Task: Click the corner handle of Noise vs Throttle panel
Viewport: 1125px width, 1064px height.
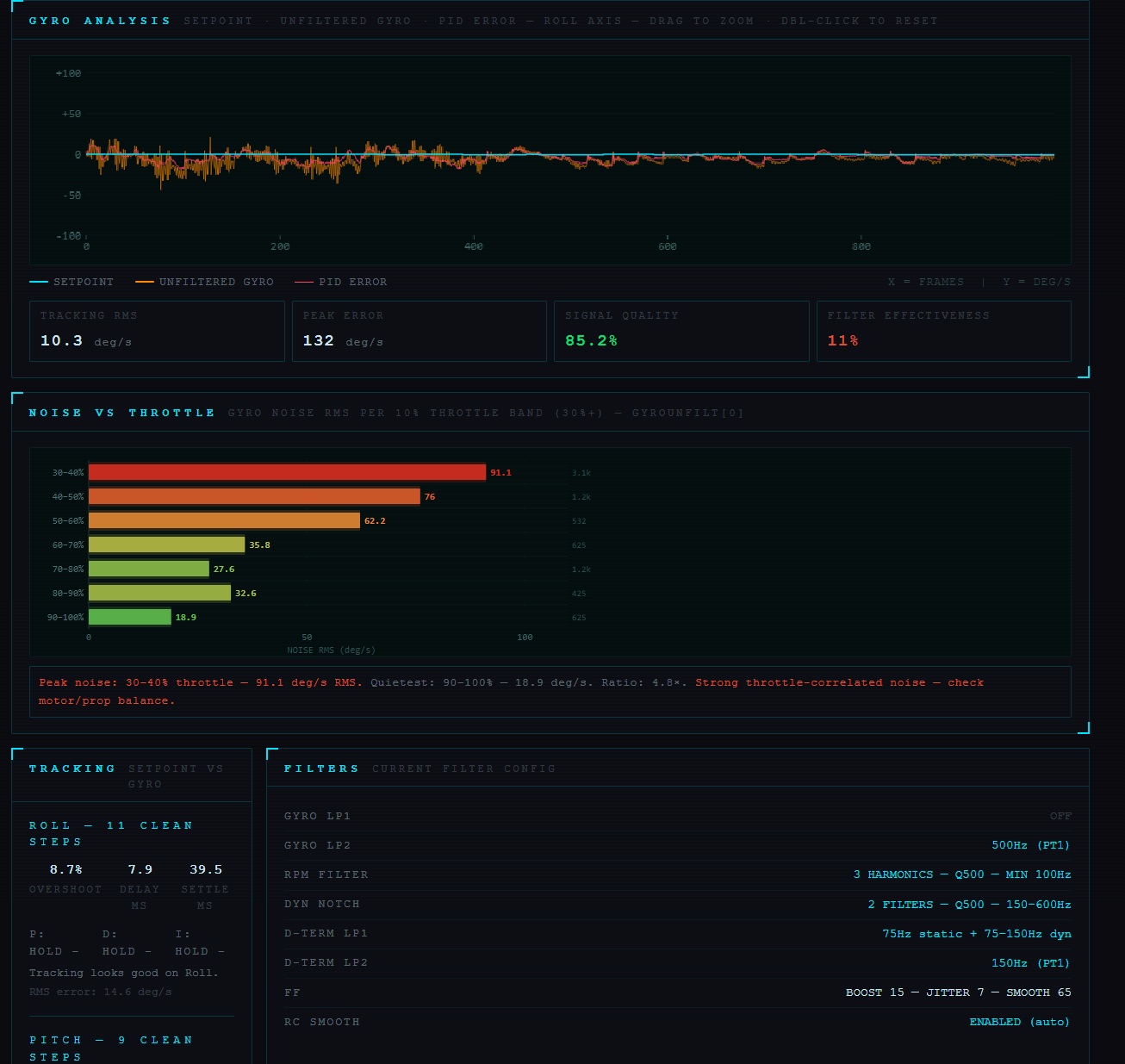Action: click(1084, 728)
